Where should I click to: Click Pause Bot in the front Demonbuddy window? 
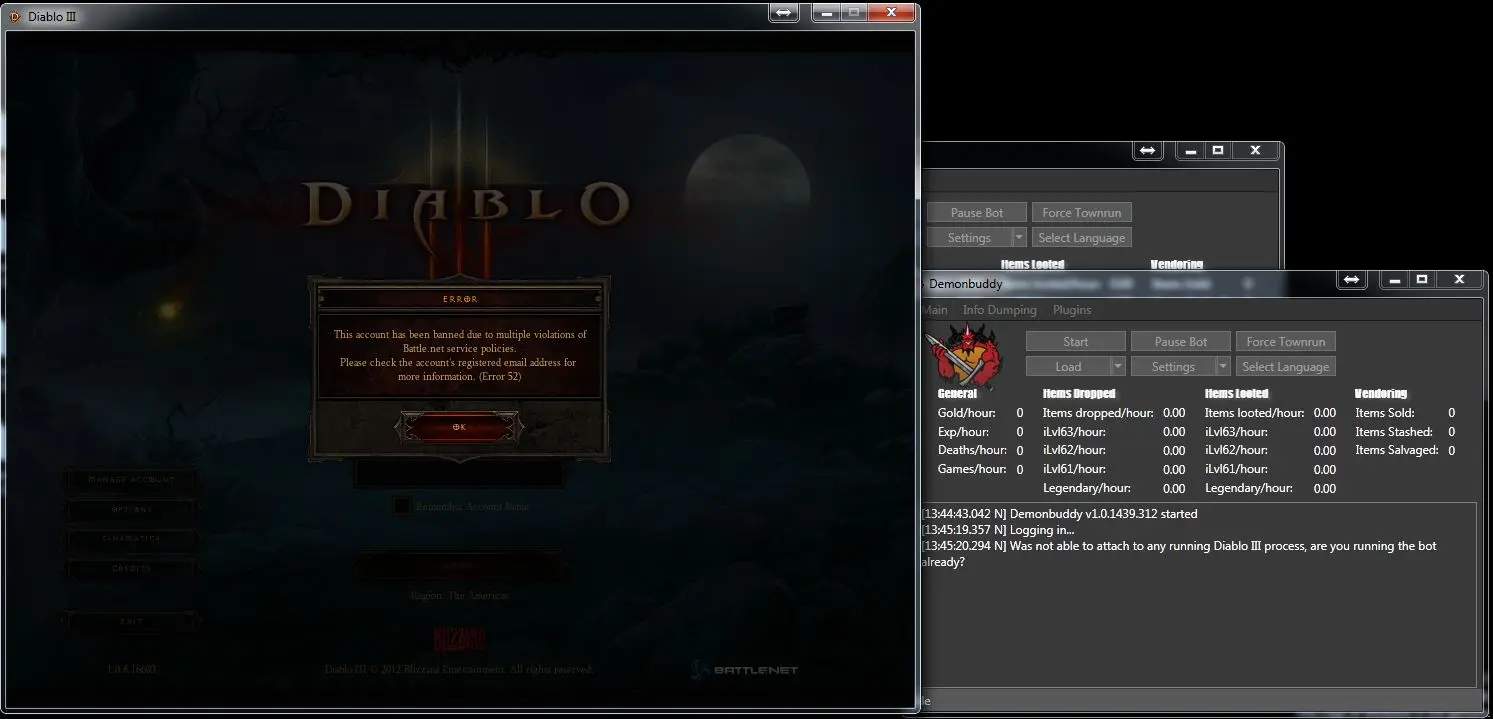click(x=1181, y=342)
